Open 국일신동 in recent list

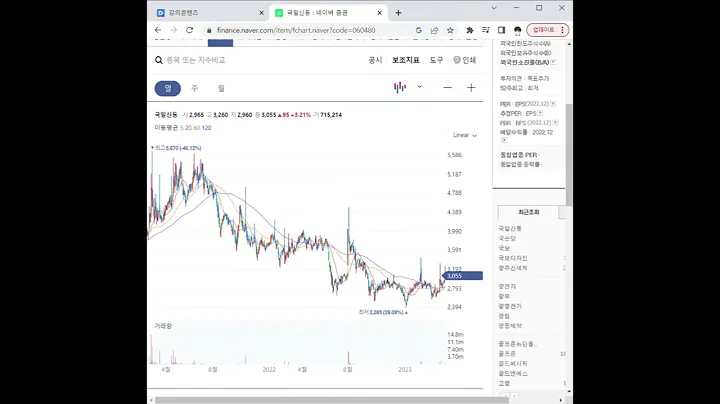510,228
